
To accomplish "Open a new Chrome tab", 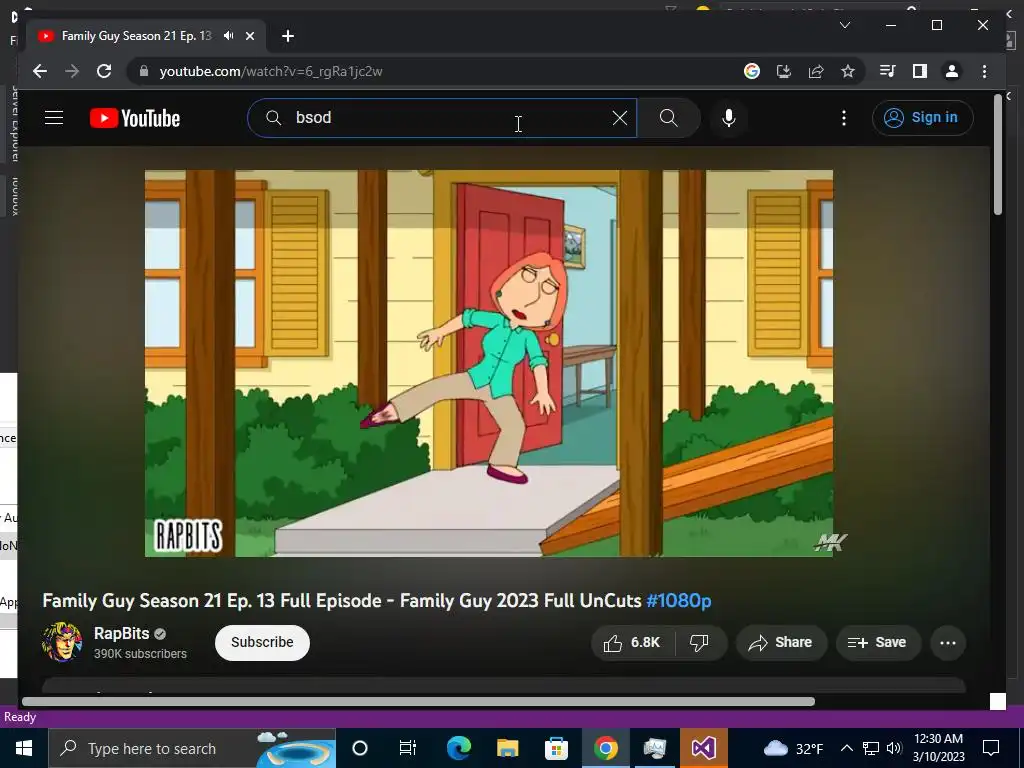I will click(288, 36).
